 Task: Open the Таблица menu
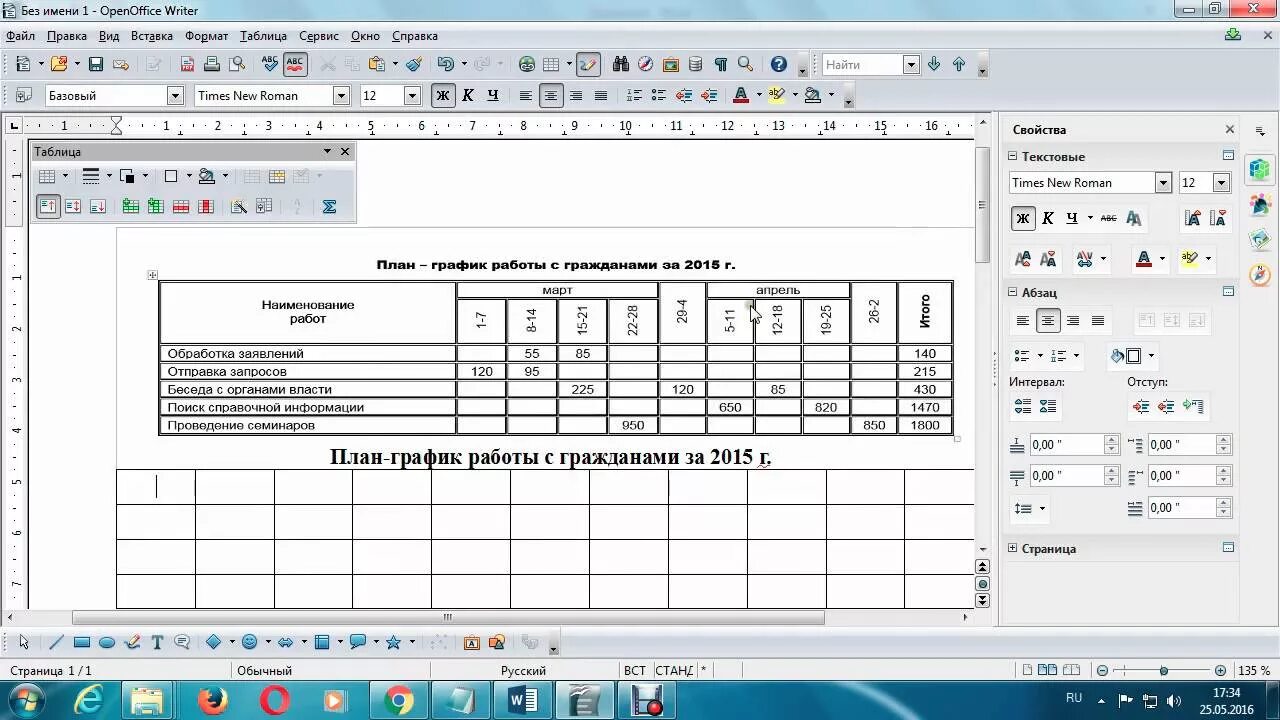264,36
